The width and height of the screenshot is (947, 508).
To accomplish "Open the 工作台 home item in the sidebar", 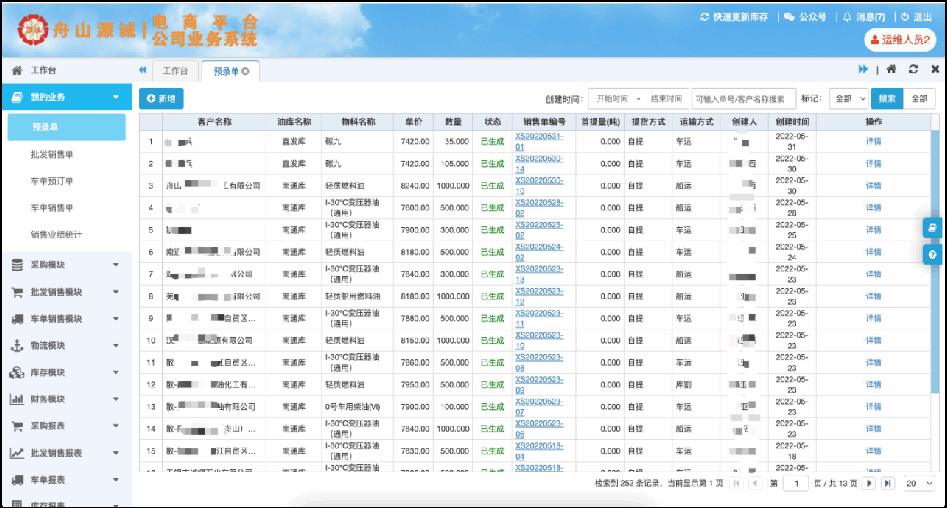I will click(x=66, y=71).
